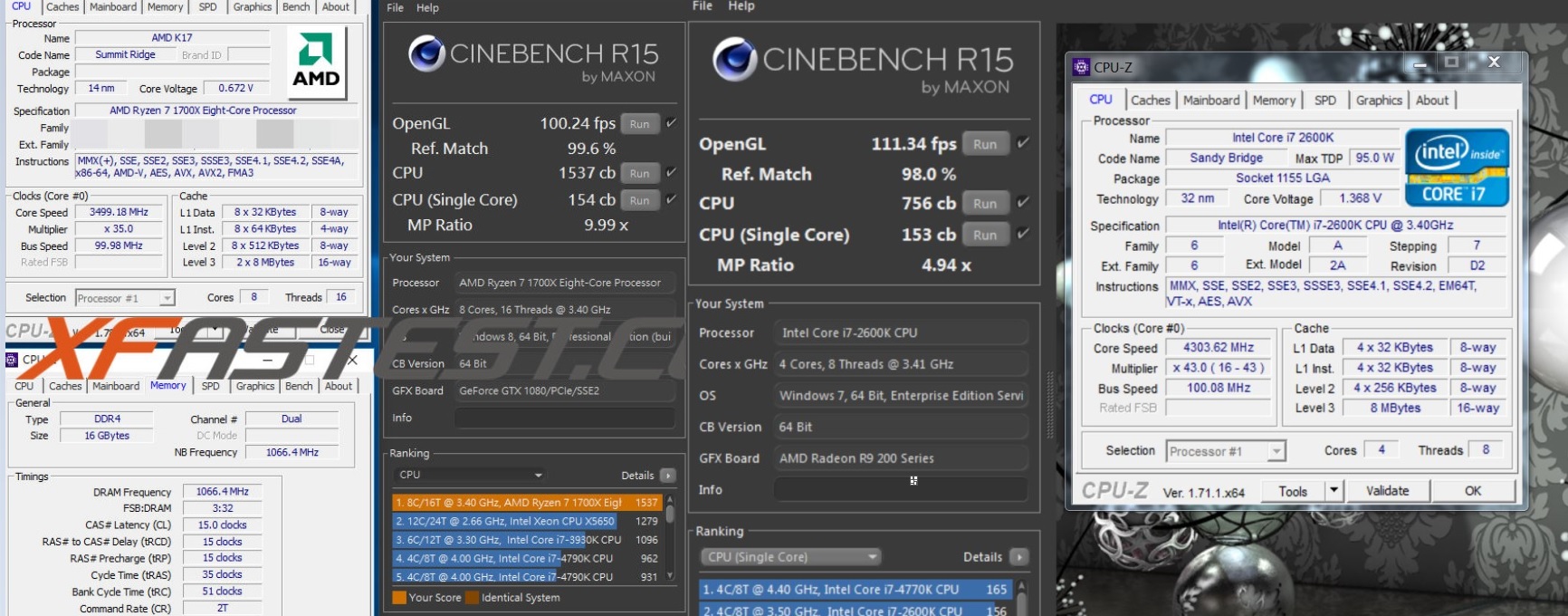This screenshot has height=616, width=1568.
Task: Click the Cinebench sphere logo in left Cinebench window
Action: 425,53
